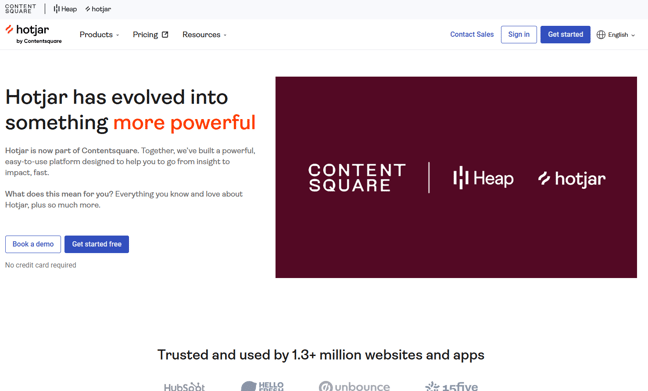Click the Get started button in header
Viewport: 648px width, 391px height.
pyautogui.click(x=565, y=34)
